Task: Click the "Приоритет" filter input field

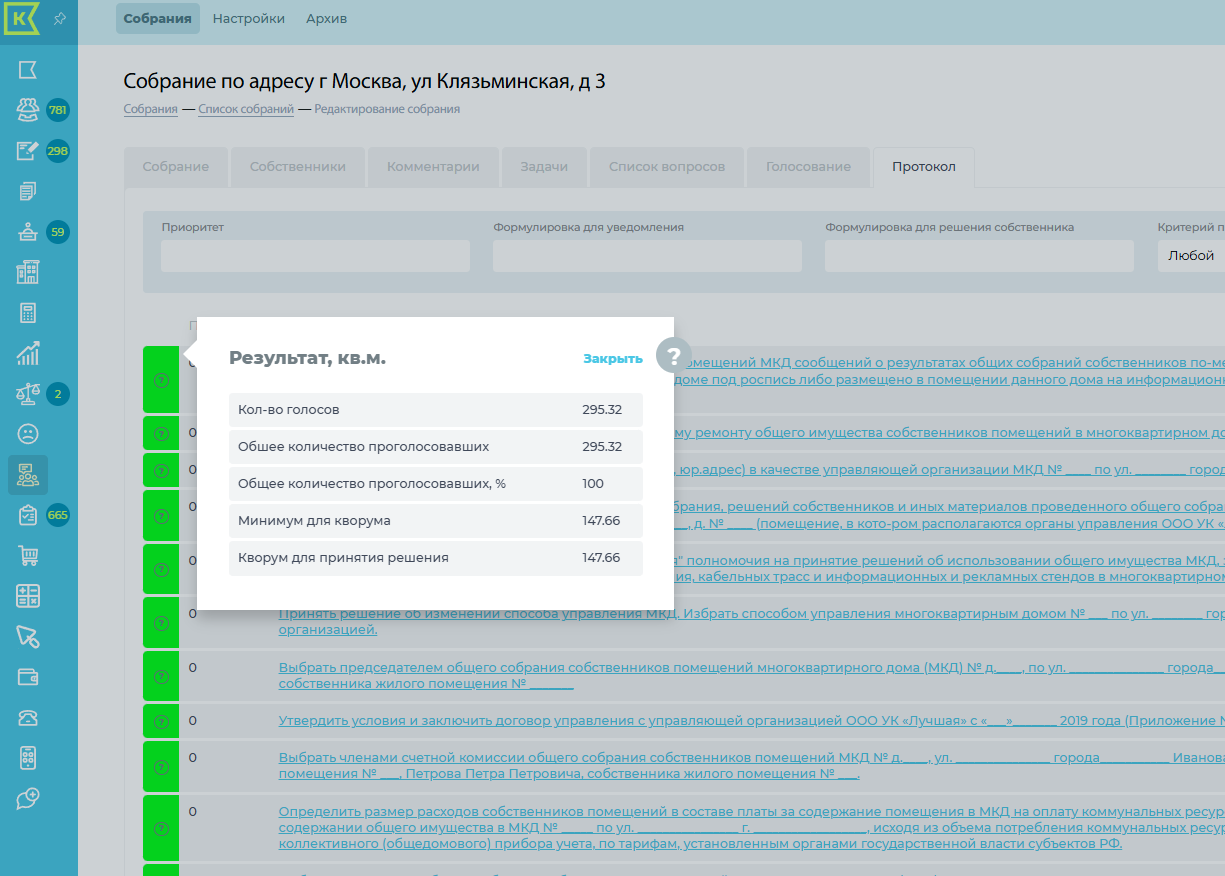Action: [x=315, y=256]
